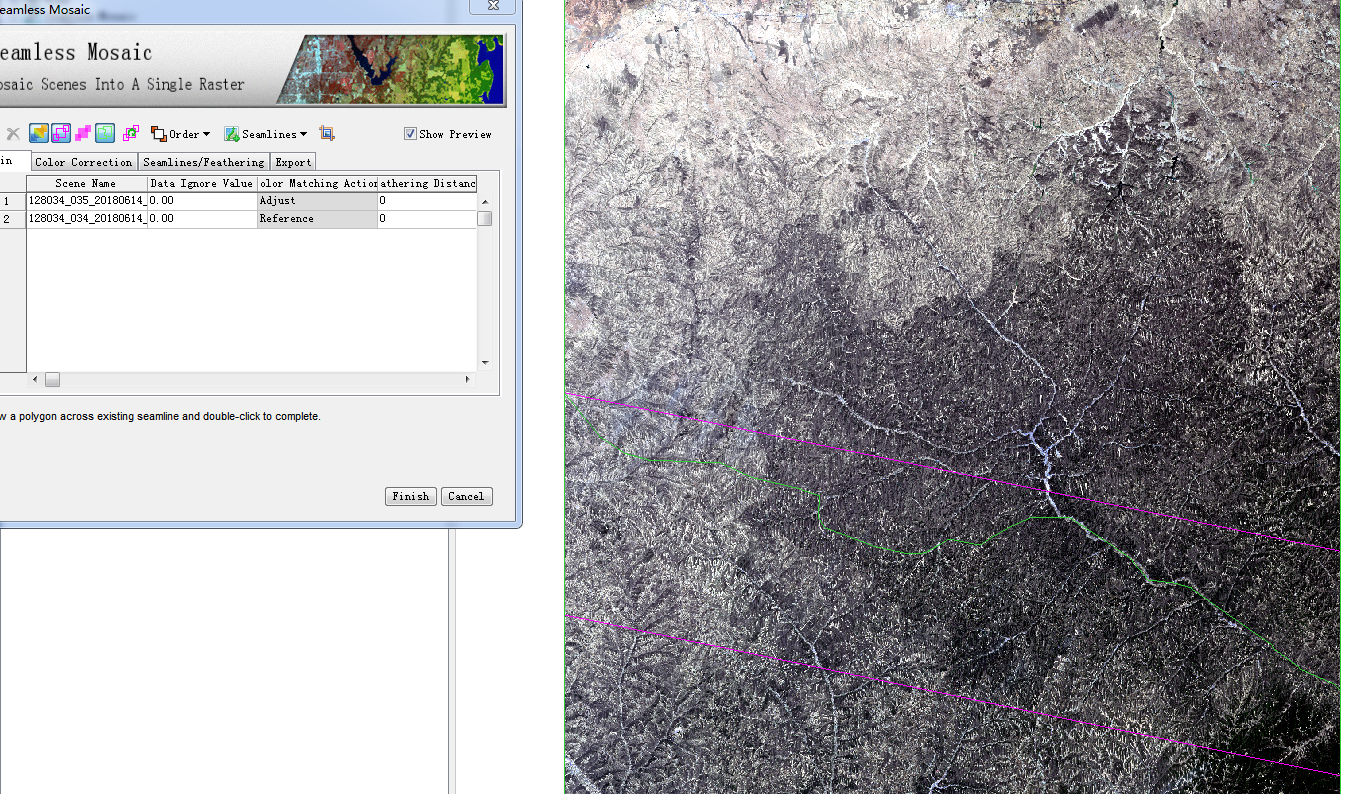Switch to the Seamlines/Feathering tab
Image resolution: width=1348 pixels, height=794 pixels.
pos(204,162)
